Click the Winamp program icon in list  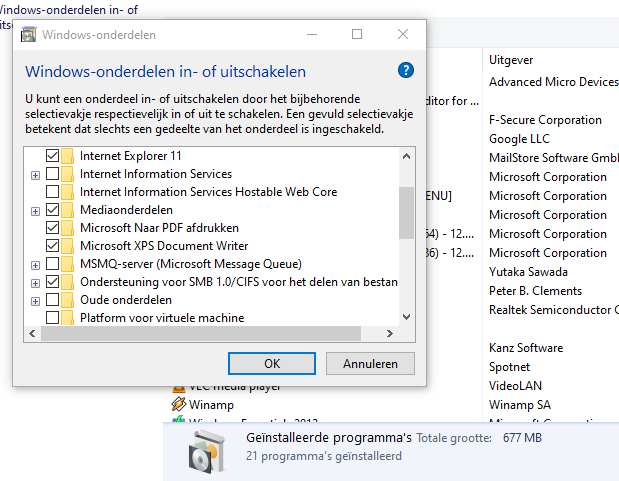pyautogui.click(x=178, y=404)
